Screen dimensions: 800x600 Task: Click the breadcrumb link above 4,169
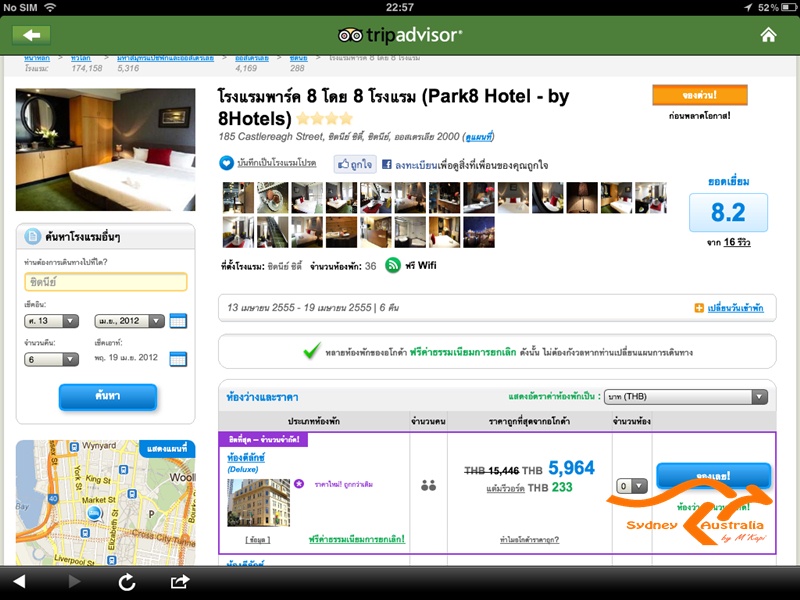(252, 58)
